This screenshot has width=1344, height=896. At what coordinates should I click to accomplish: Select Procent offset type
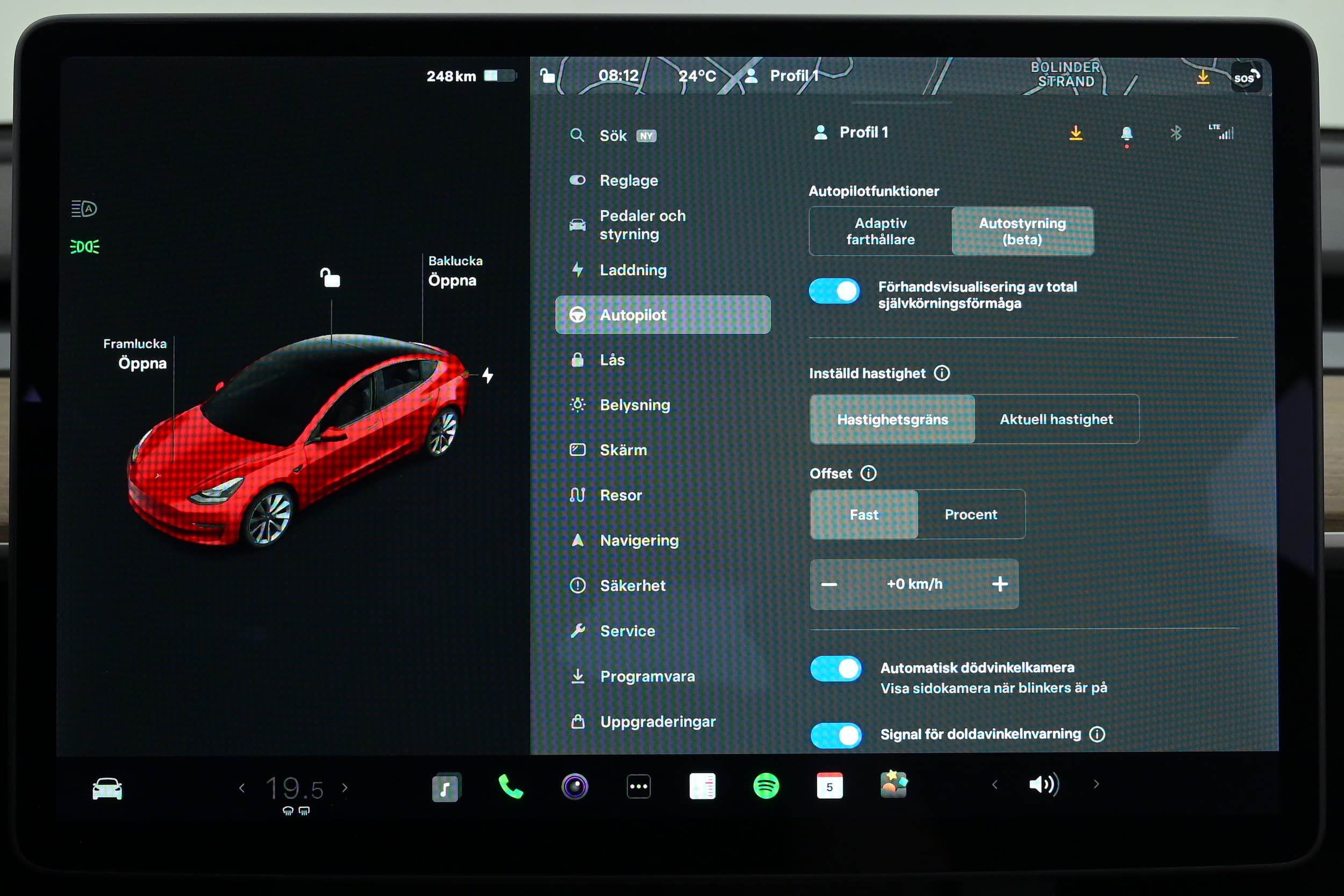pyautogui.click(x=971, y=514)
